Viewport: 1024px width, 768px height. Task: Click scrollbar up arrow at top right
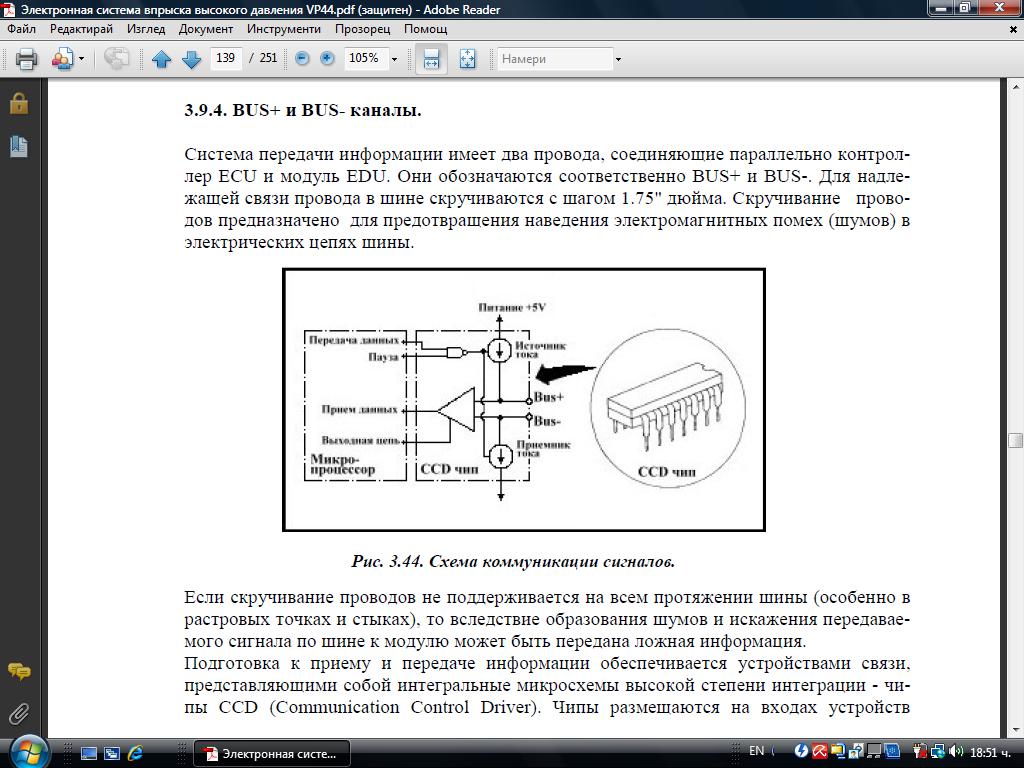1016,87
